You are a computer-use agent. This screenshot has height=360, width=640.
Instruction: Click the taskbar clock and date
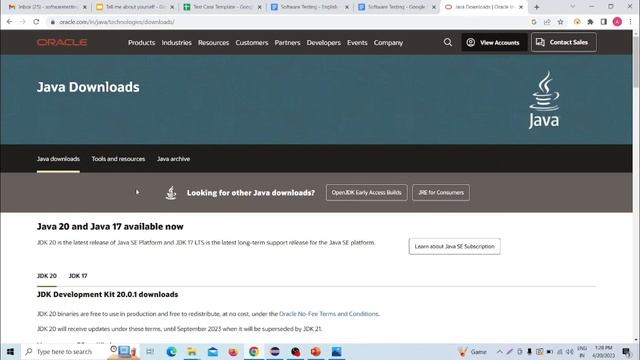(603, 351)
